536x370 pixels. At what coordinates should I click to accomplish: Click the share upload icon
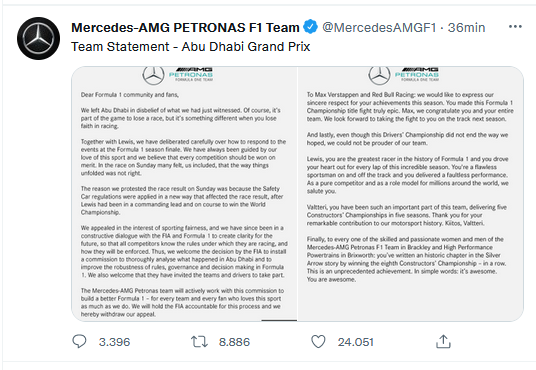443,342
